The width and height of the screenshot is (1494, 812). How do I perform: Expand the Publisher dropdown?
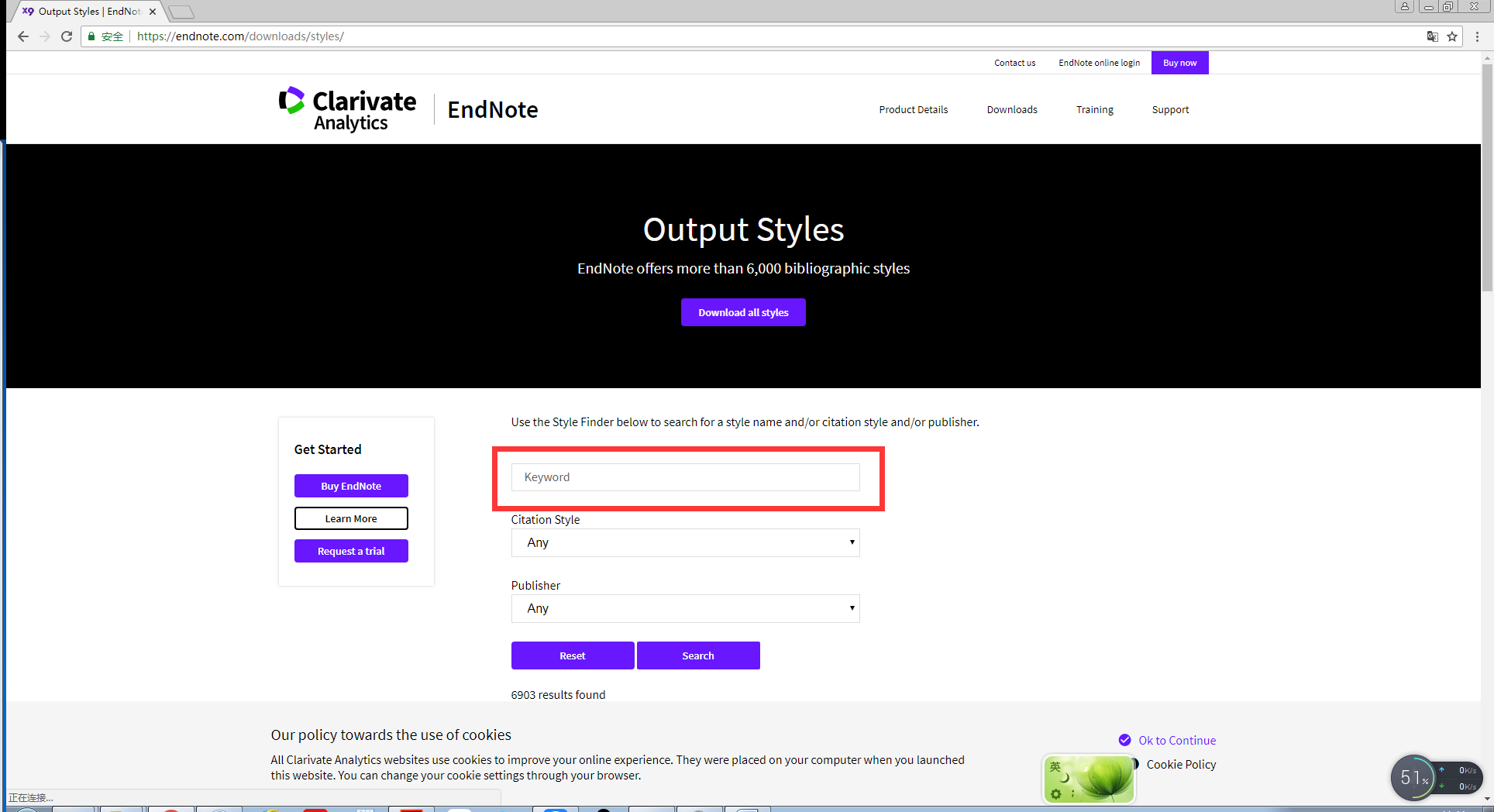[x=686, y=608]
